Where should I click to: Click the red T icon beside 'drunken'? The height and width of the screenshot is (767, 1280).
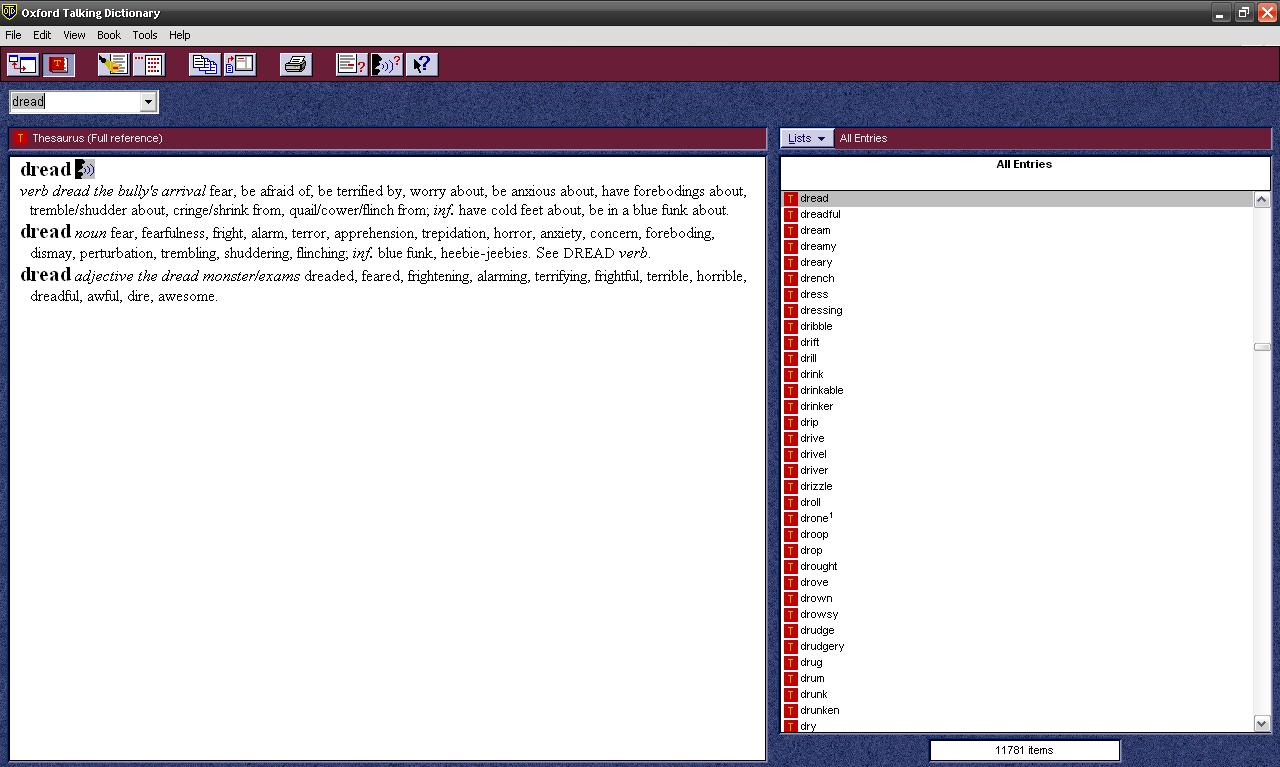point(790,710)
